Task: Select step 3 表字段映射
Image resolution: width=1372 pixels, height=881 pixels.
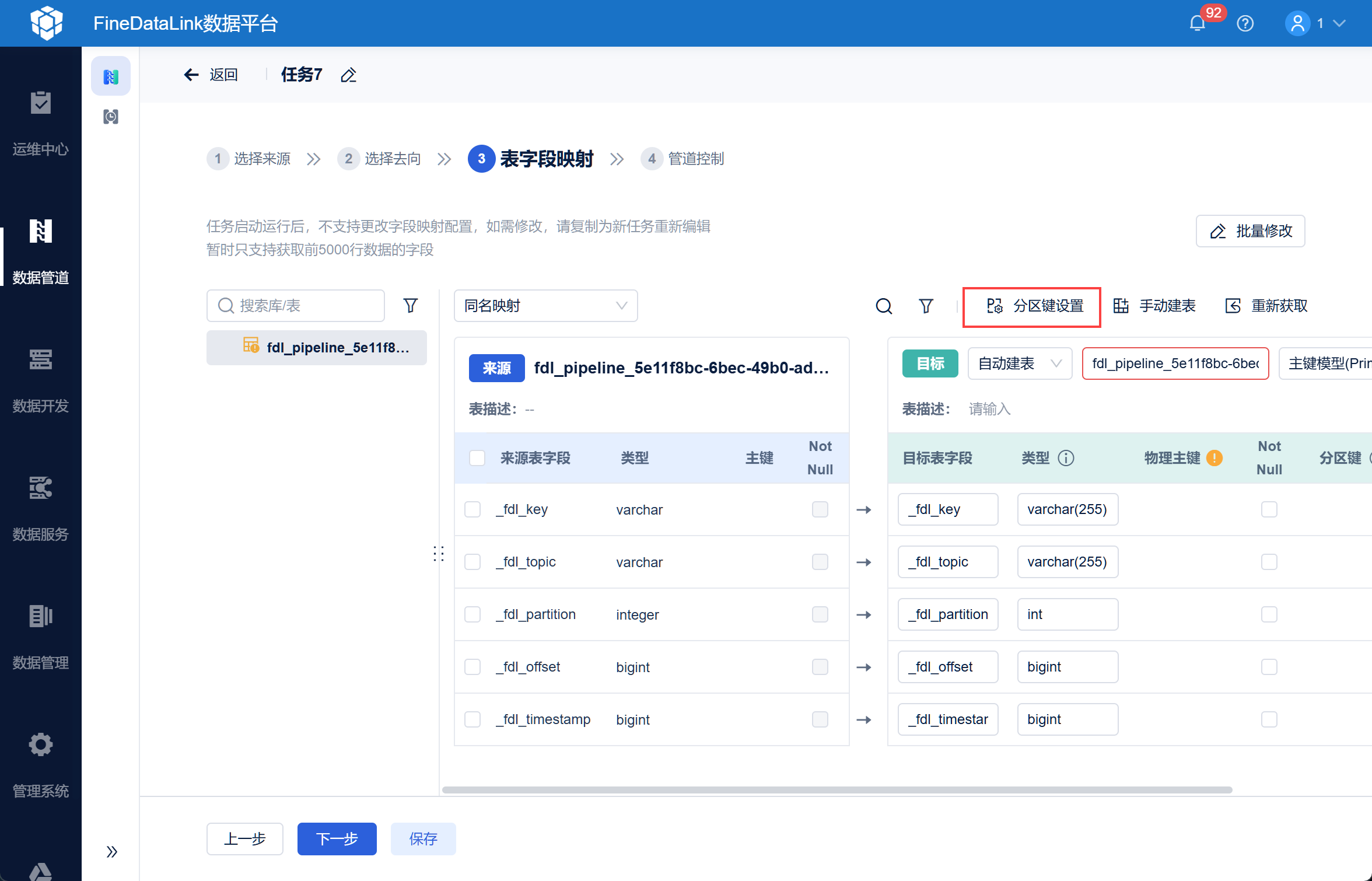Action: (531, 159)
